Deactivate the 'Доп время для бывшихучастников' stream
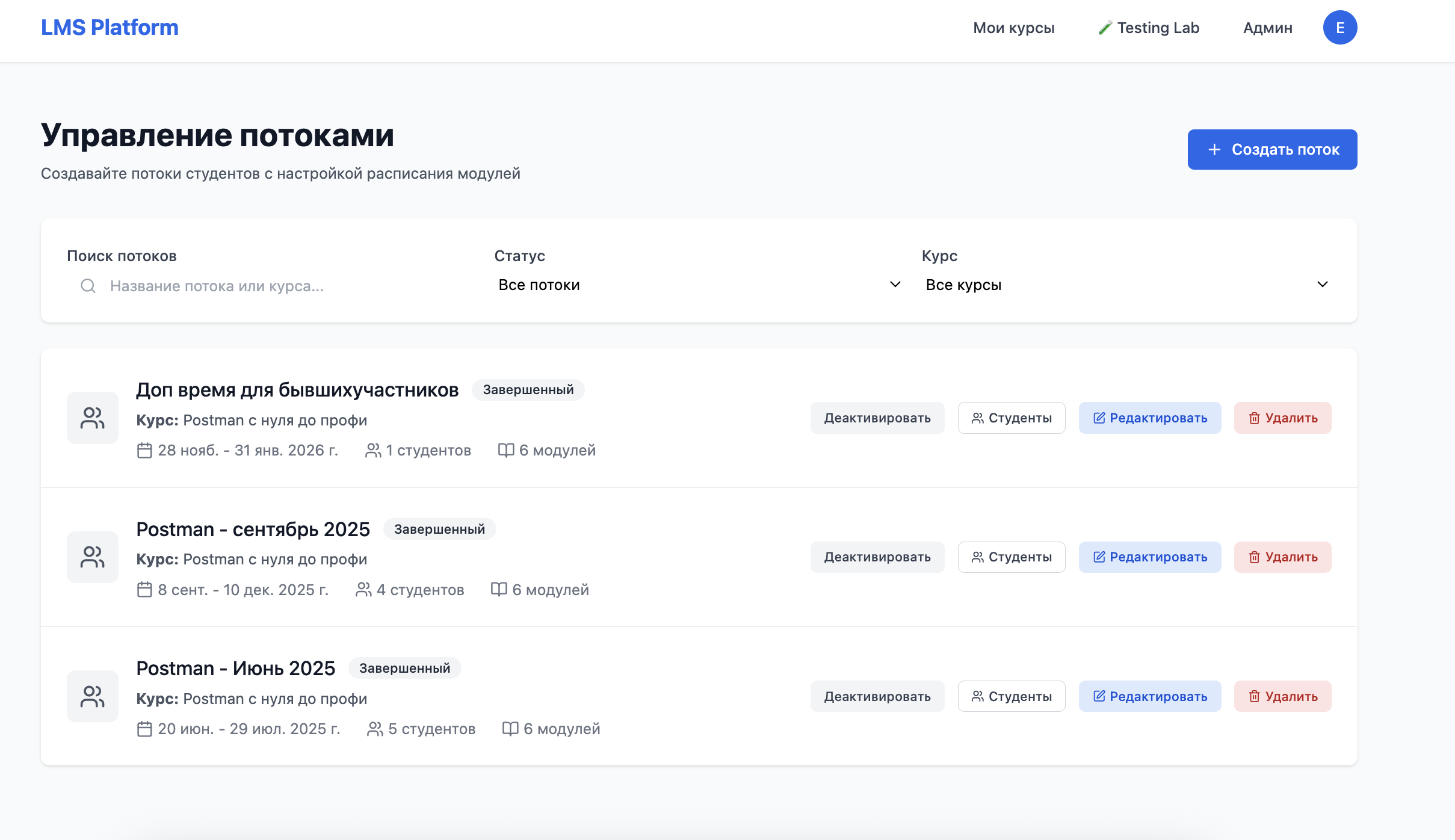Image resolution: width=1455 pixels, height=840 pixels. pyautogui.click(x=877, y=418)
